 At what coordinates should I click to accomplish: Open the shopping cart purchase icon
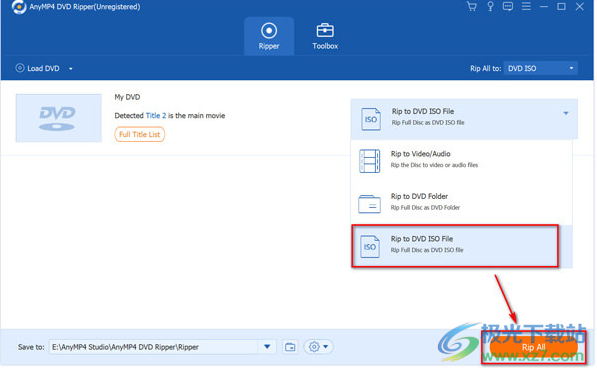click(x=472, y=6)
